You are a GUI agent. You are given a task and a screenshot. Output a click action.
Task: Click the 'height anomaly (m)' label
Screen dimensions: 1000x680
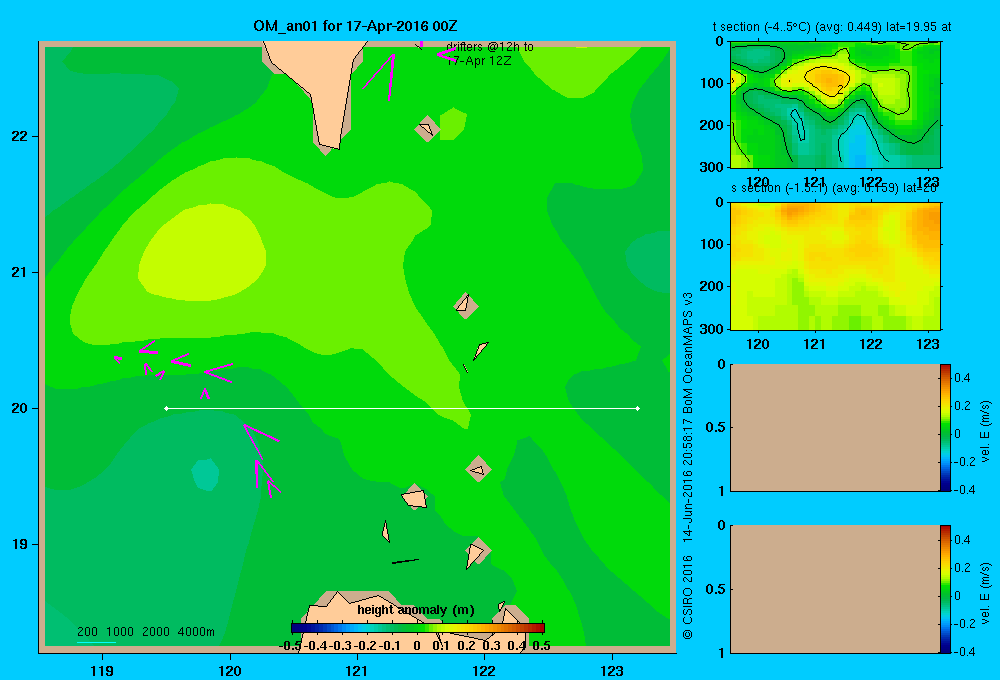pyautogui.click(x=416, y=610)
